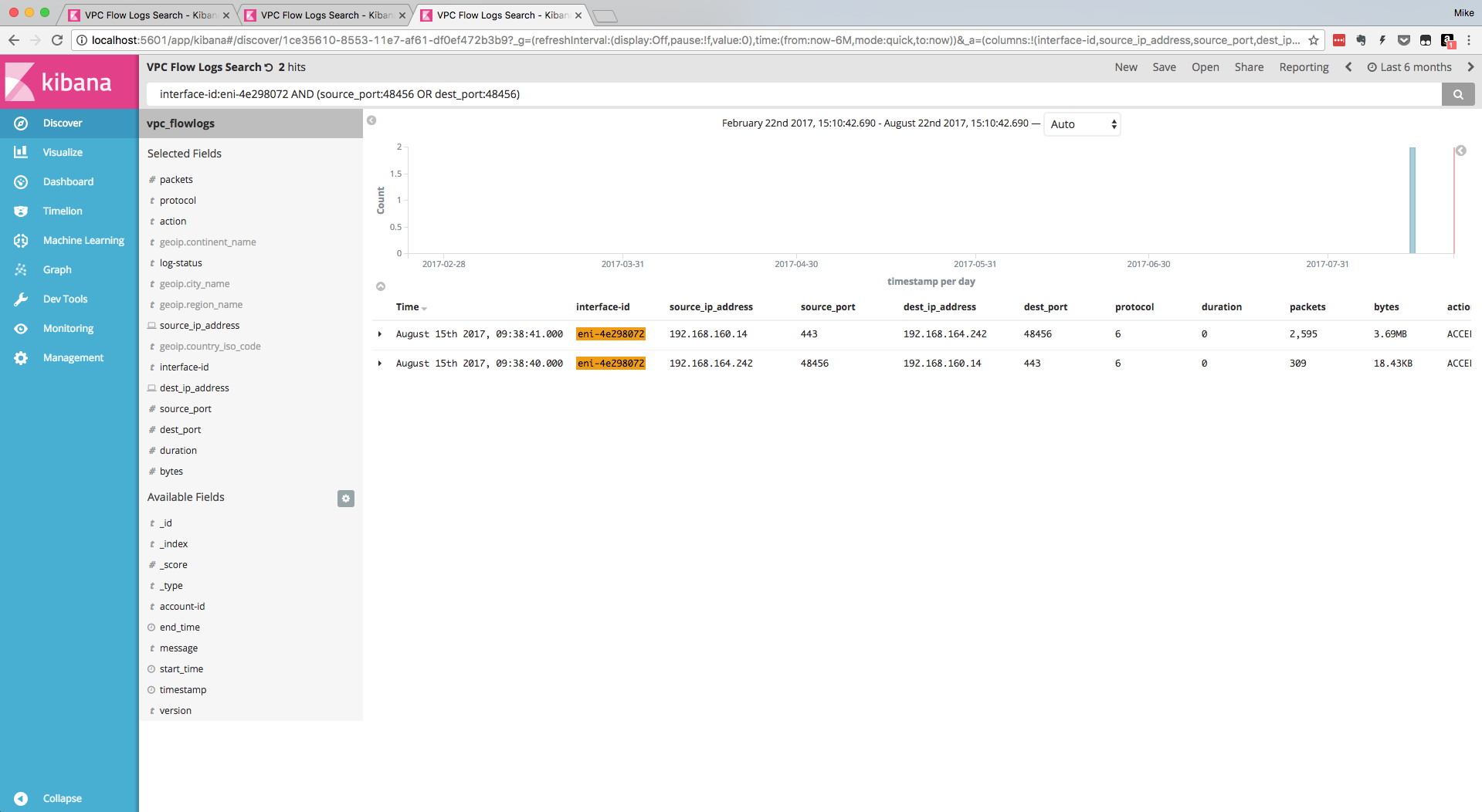Select the account-id available field
Image resolution: width=1482 pixels, height=812 pixels.
coord(182,607)
